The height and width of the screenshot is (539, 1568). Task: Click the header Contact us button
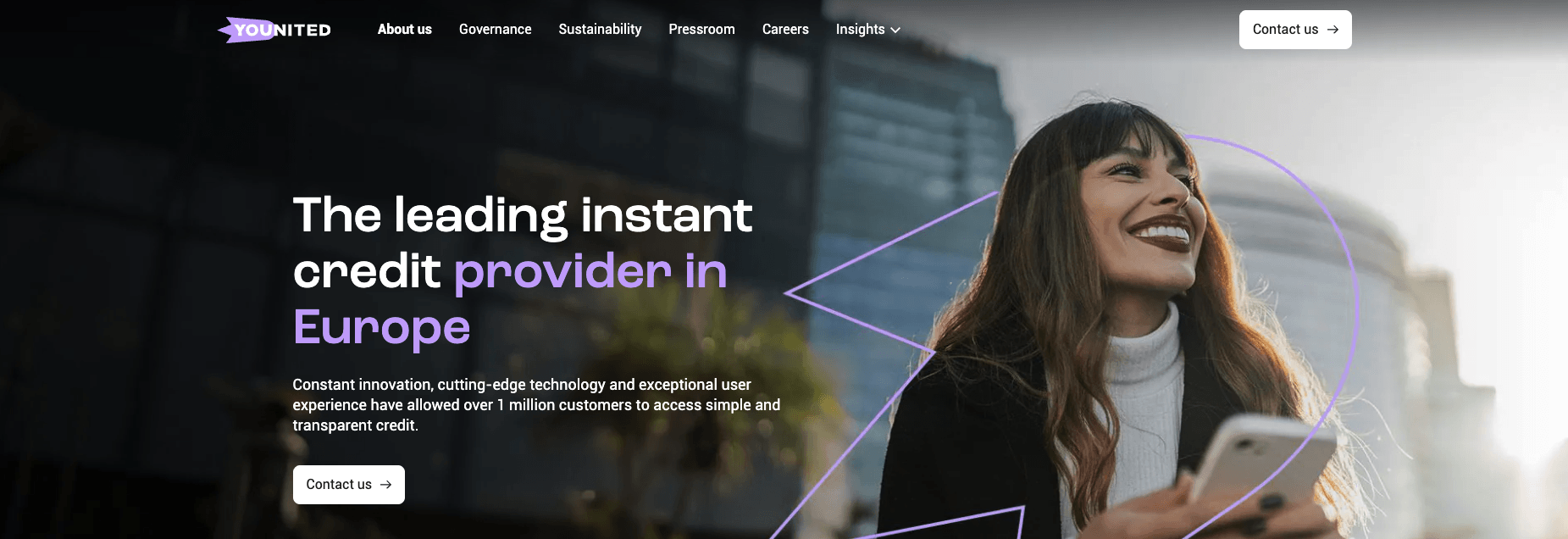(1295, 30)
